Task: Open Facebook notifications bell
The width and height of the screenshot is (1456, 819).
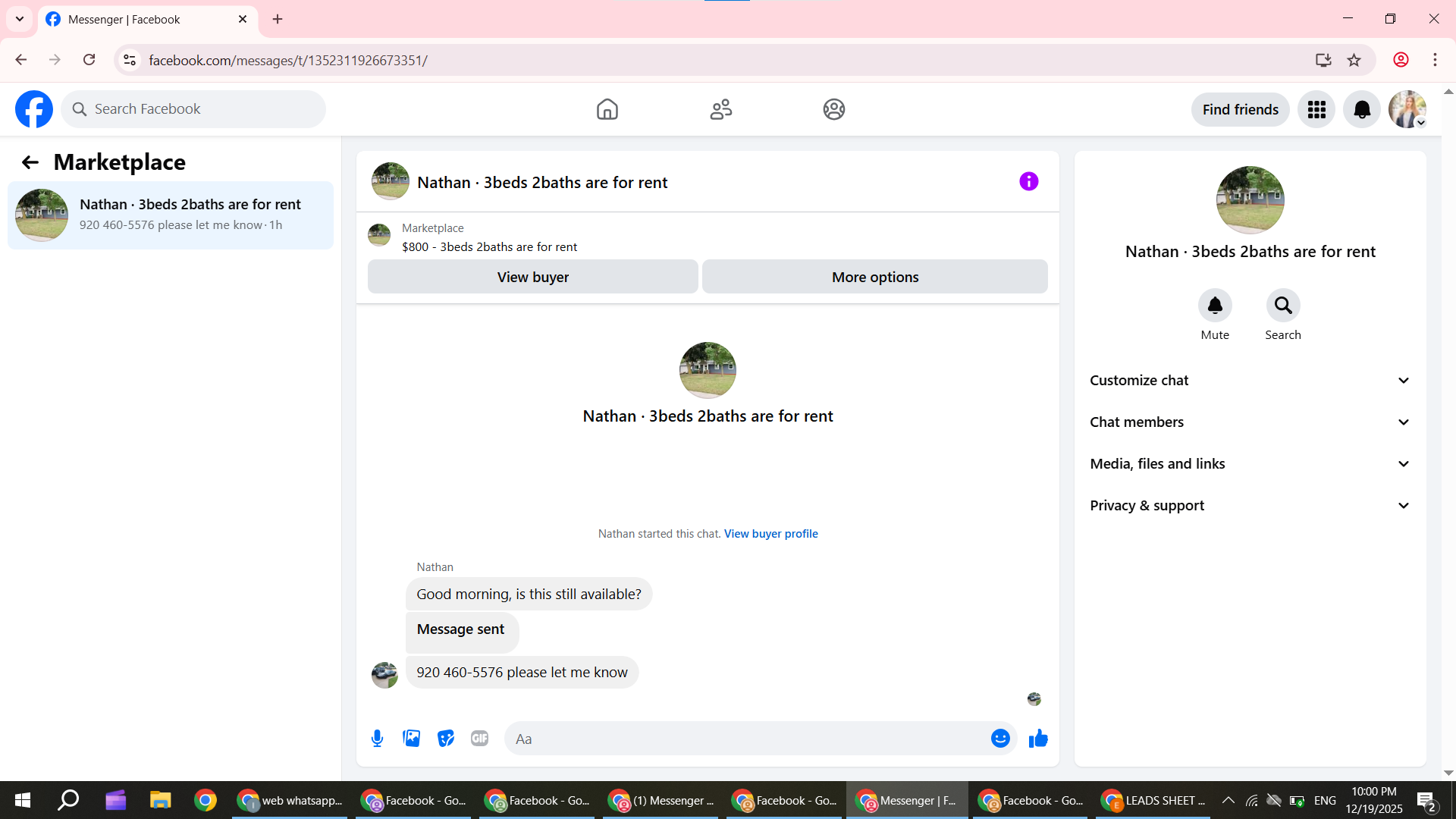Action: [x=1362, y=110]
